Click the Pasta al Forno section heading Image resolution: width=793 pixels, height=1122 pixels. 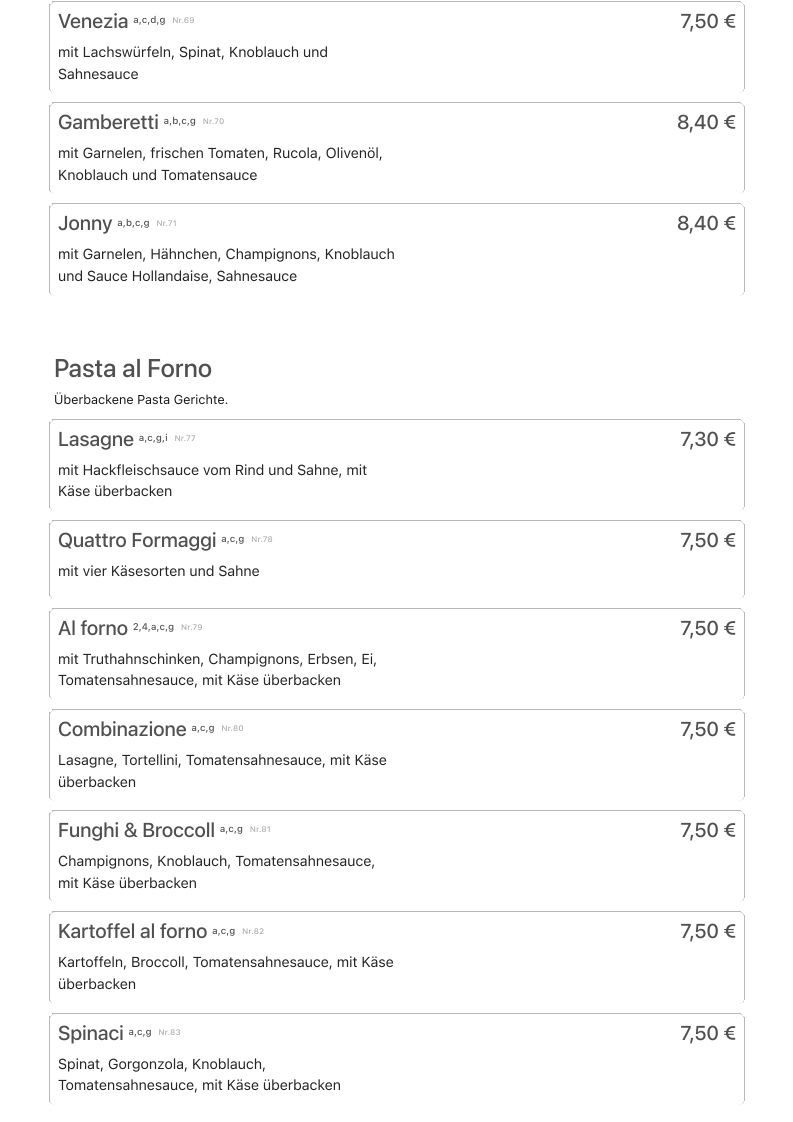pyautogui.click(x=133, y=368)
